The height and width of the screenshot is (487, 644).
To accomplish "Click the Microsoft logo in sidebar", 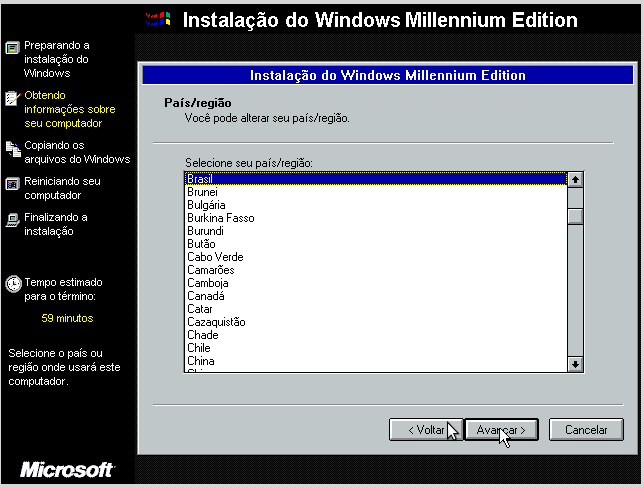I will pyautogui.click(x=68, y=470).
